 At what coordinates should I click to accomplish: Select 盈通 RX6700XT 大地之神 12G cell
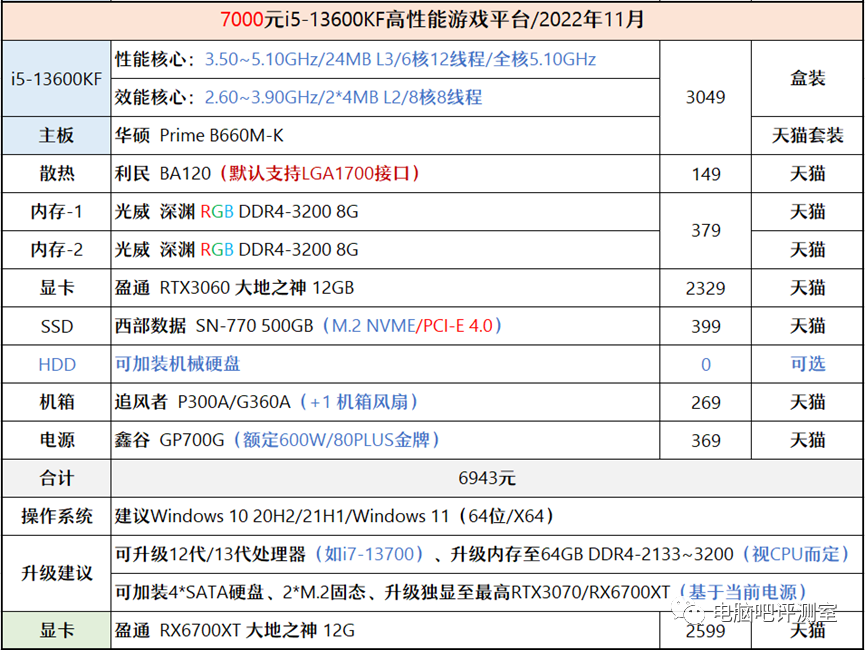385,630
